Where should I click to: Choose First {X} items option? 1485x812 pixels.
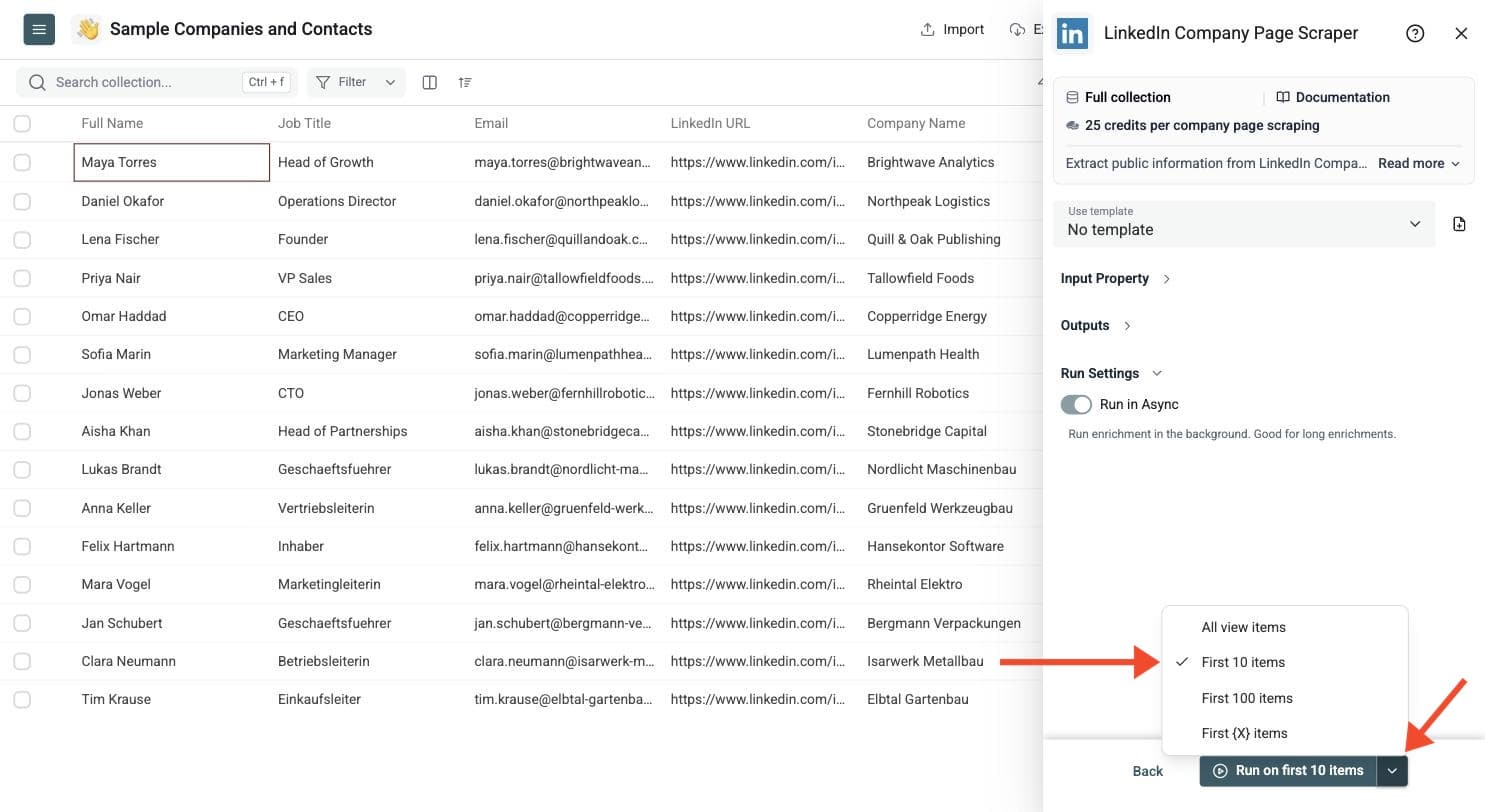pos(1285,733)
